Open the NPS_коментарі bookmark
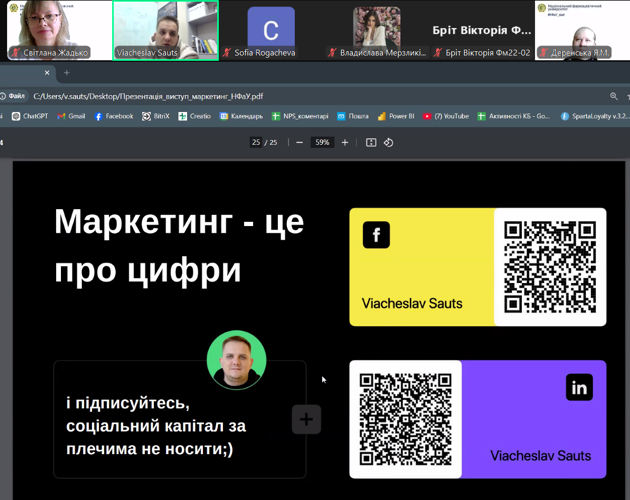 tap(300, 116)
